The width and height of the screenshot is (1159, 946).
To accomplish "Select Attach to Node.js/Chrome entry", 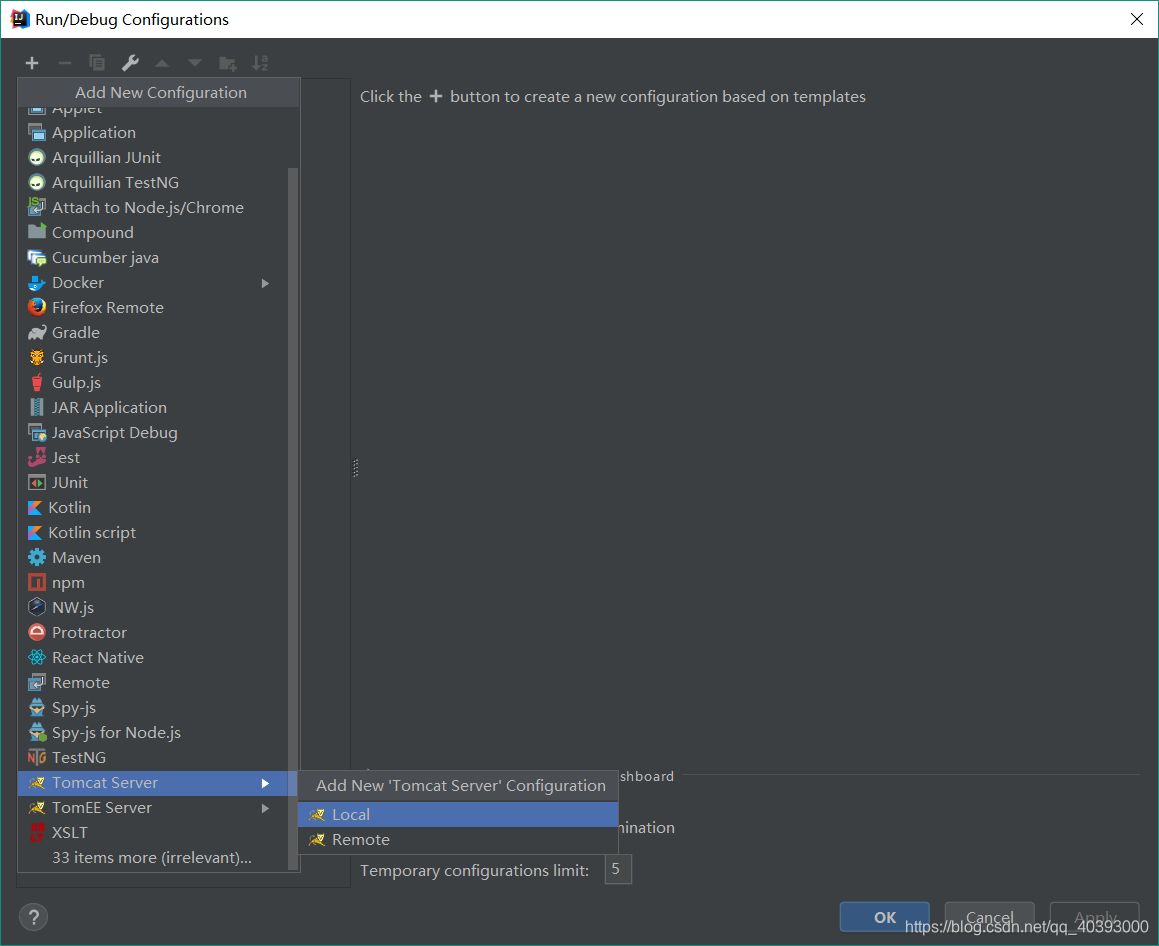I will click(152, 208).
